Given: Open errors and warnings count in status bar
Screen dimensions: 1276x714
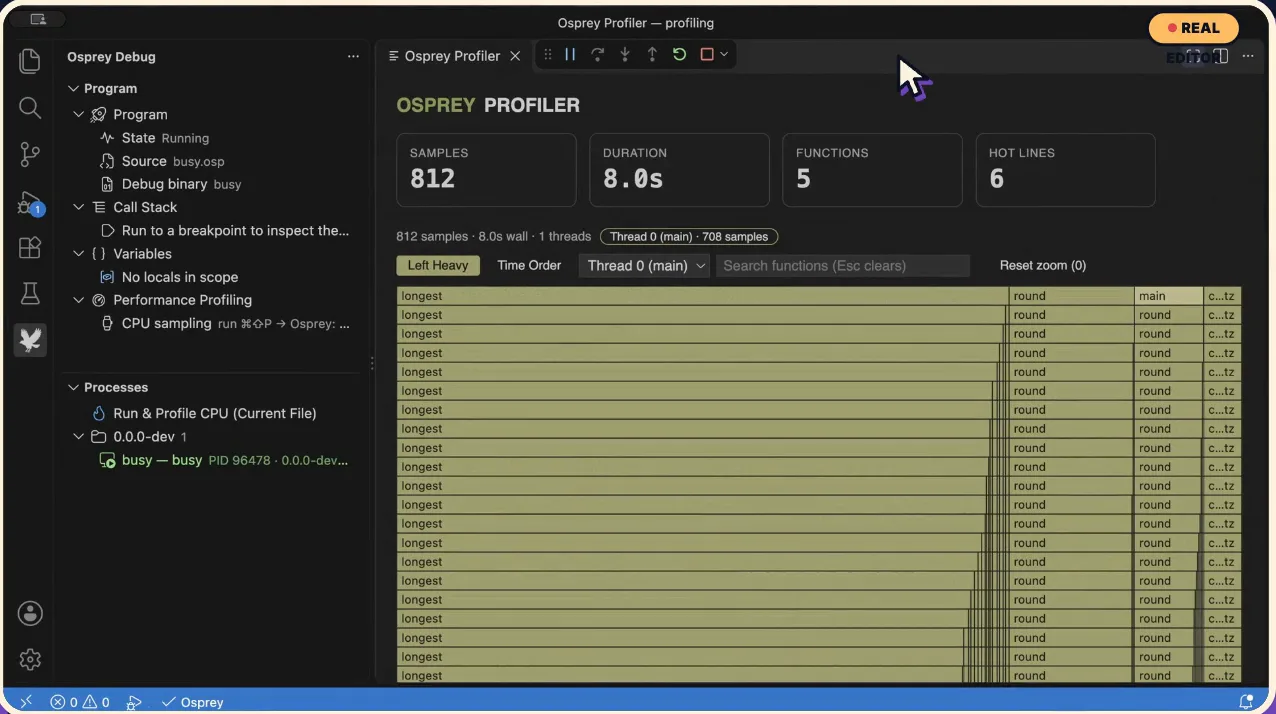Looking at the screenshot, I should [80, 702].
